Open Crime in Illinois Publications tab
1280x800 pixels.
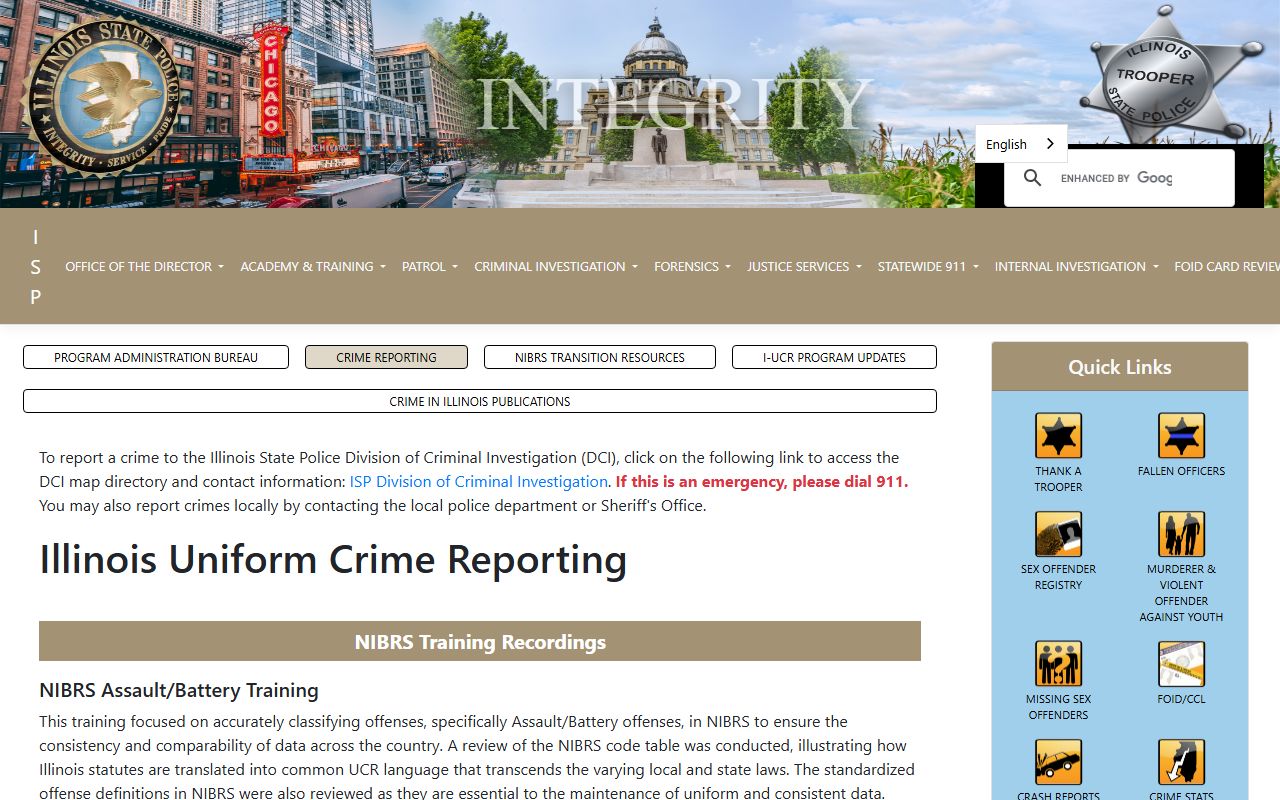(x=480, y=401)
